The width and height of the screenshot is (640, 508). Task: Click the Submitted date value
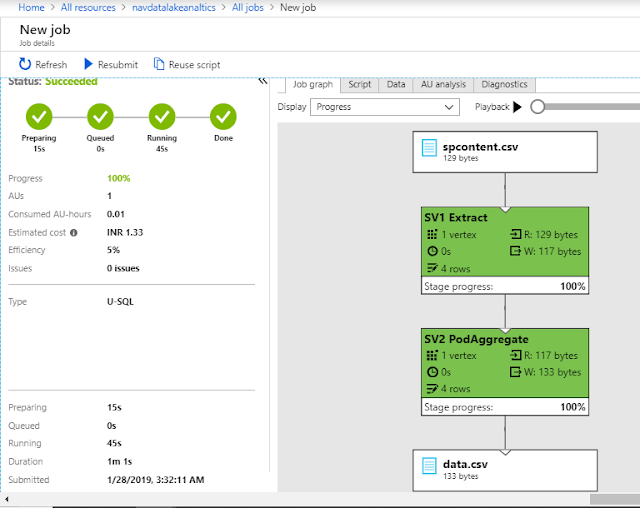click(156, 479)
